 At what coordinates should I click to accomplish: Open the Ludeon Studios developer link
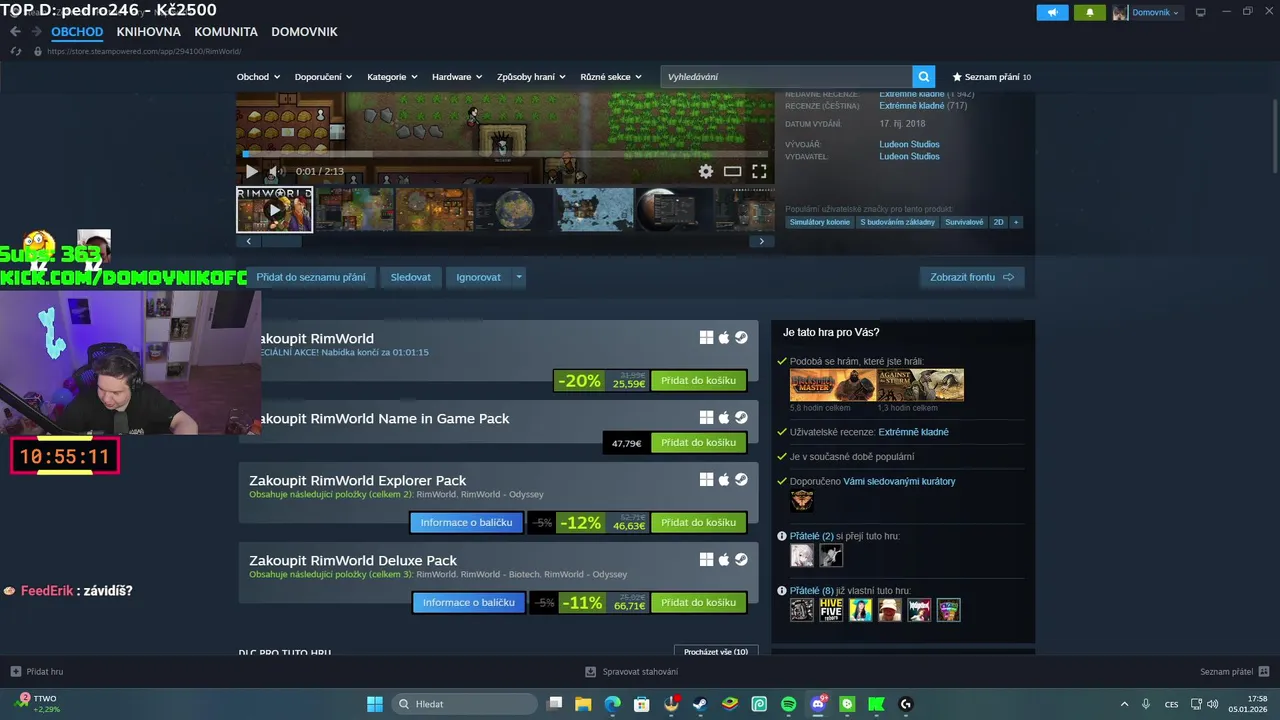click(909, 144)
